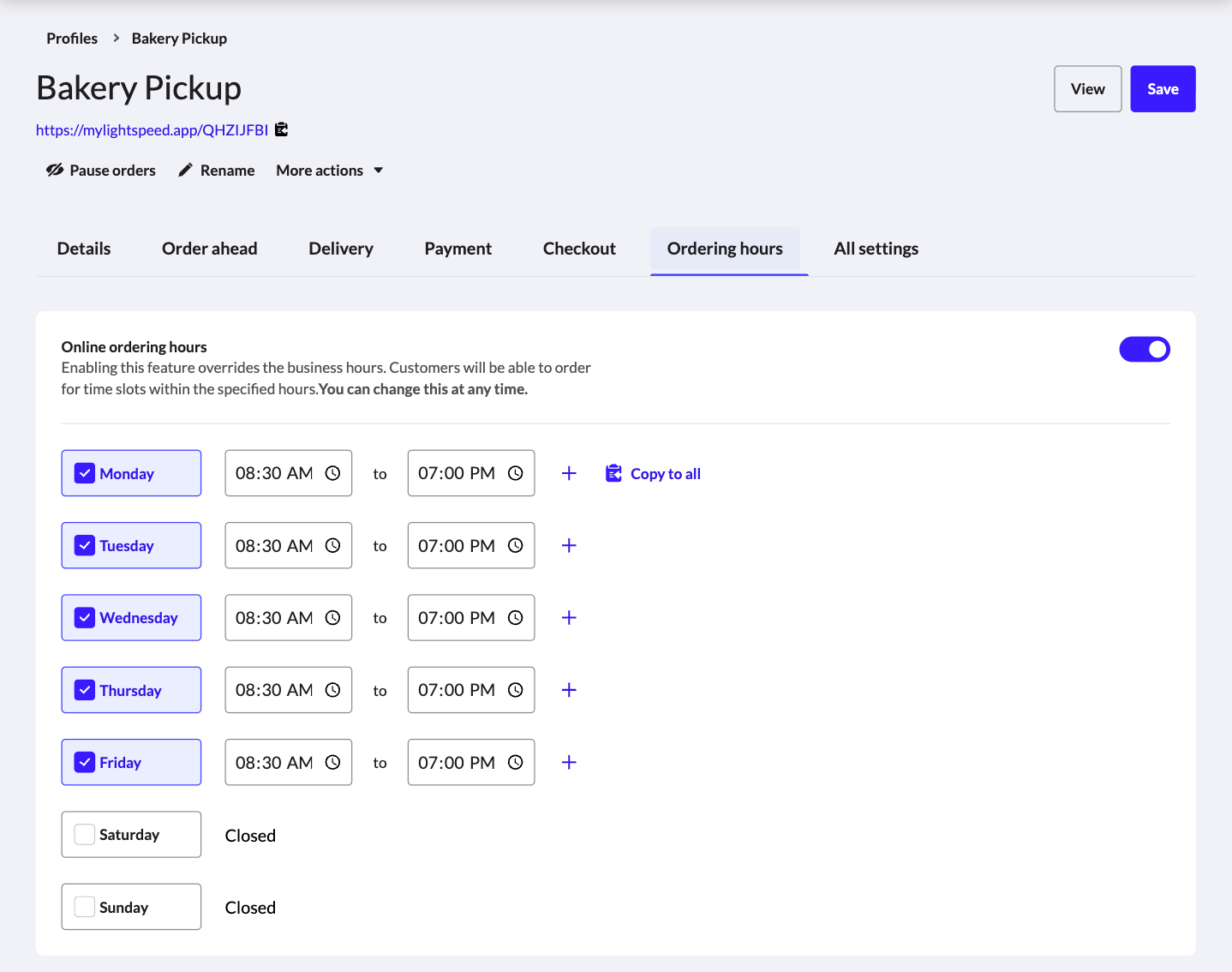Image resolution: width=1232 pixels, height=972 pixels.
Task: Open Monday's start time clock picker
Action: pyautogui.click(x=332, y=472)
